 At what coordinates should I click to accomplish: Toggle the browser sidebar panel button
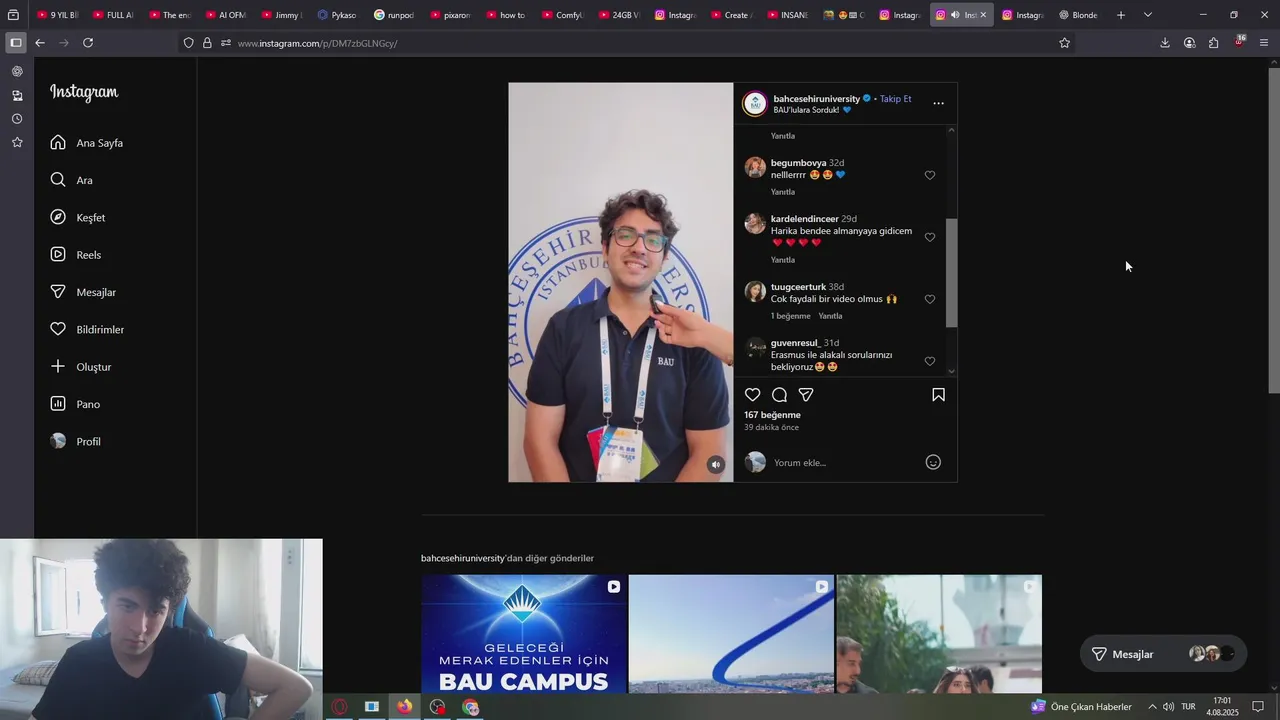[15, 43]
